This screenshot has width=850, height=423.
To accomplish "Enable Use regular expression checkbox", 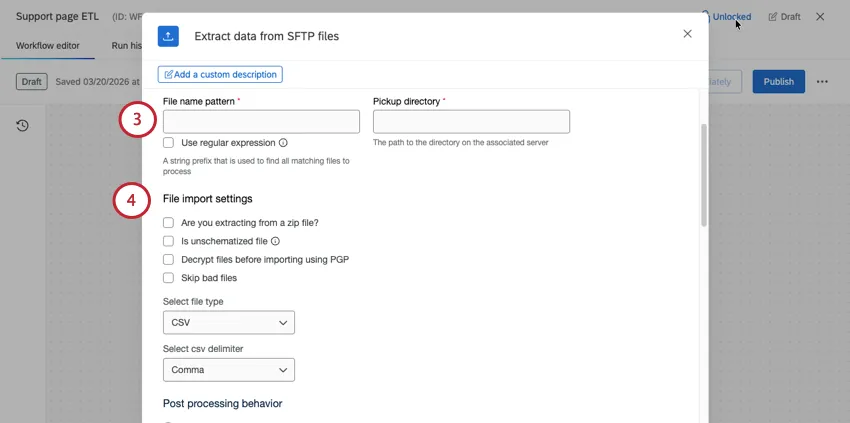I will [x=169, y=143].
